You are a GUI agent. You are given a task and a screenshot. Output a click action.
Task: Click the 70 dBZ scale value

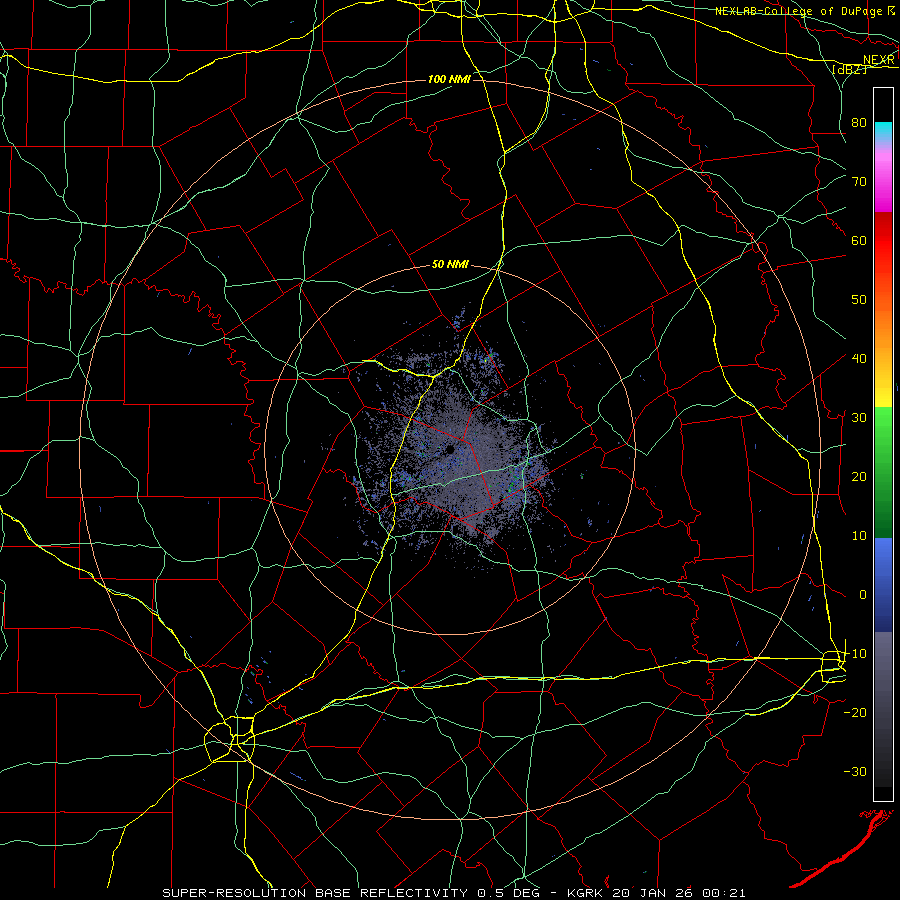coord(859,181)
